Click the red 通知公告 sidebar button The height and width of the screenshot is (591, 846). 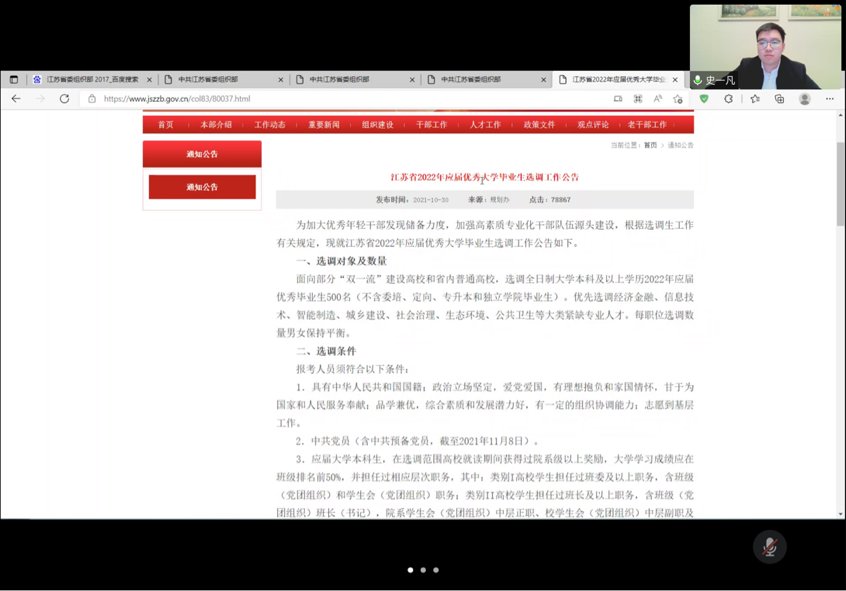pyautogui.click(x=202, y=187)
